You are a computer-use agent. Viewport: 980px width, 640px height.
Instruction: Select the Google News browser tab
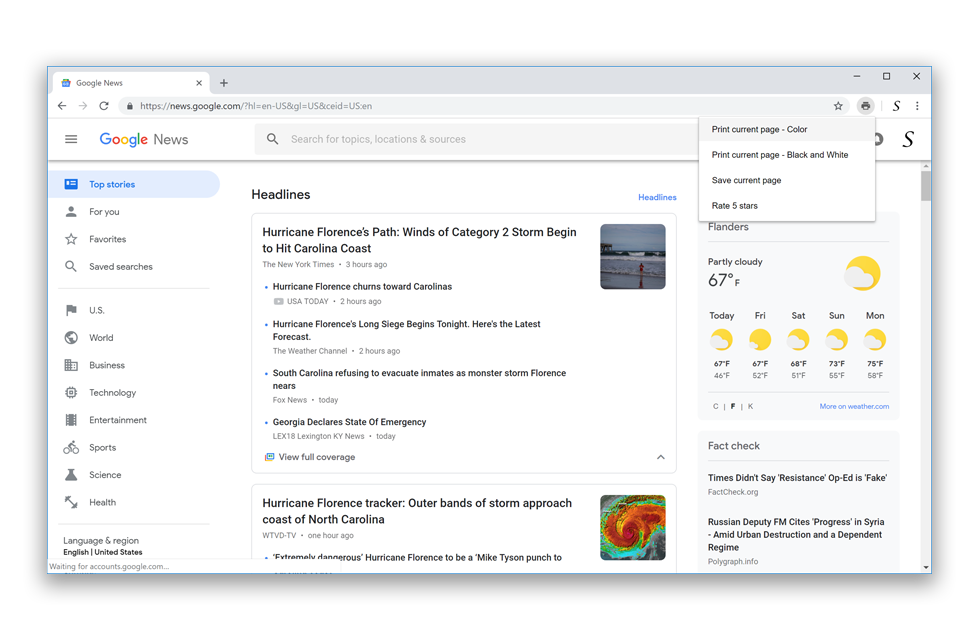point(131,82)
